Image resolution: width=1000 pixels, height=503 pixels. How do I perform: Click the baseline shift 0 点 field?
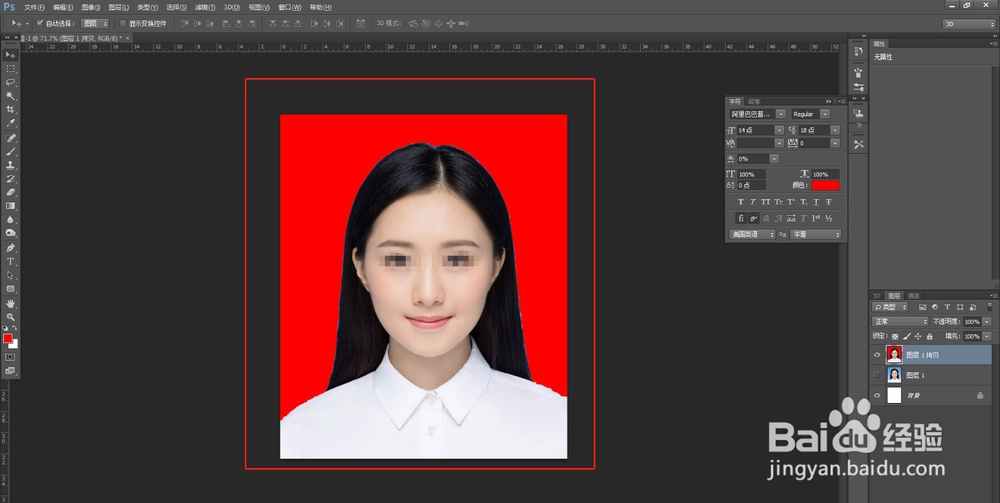tap(751, 186)
